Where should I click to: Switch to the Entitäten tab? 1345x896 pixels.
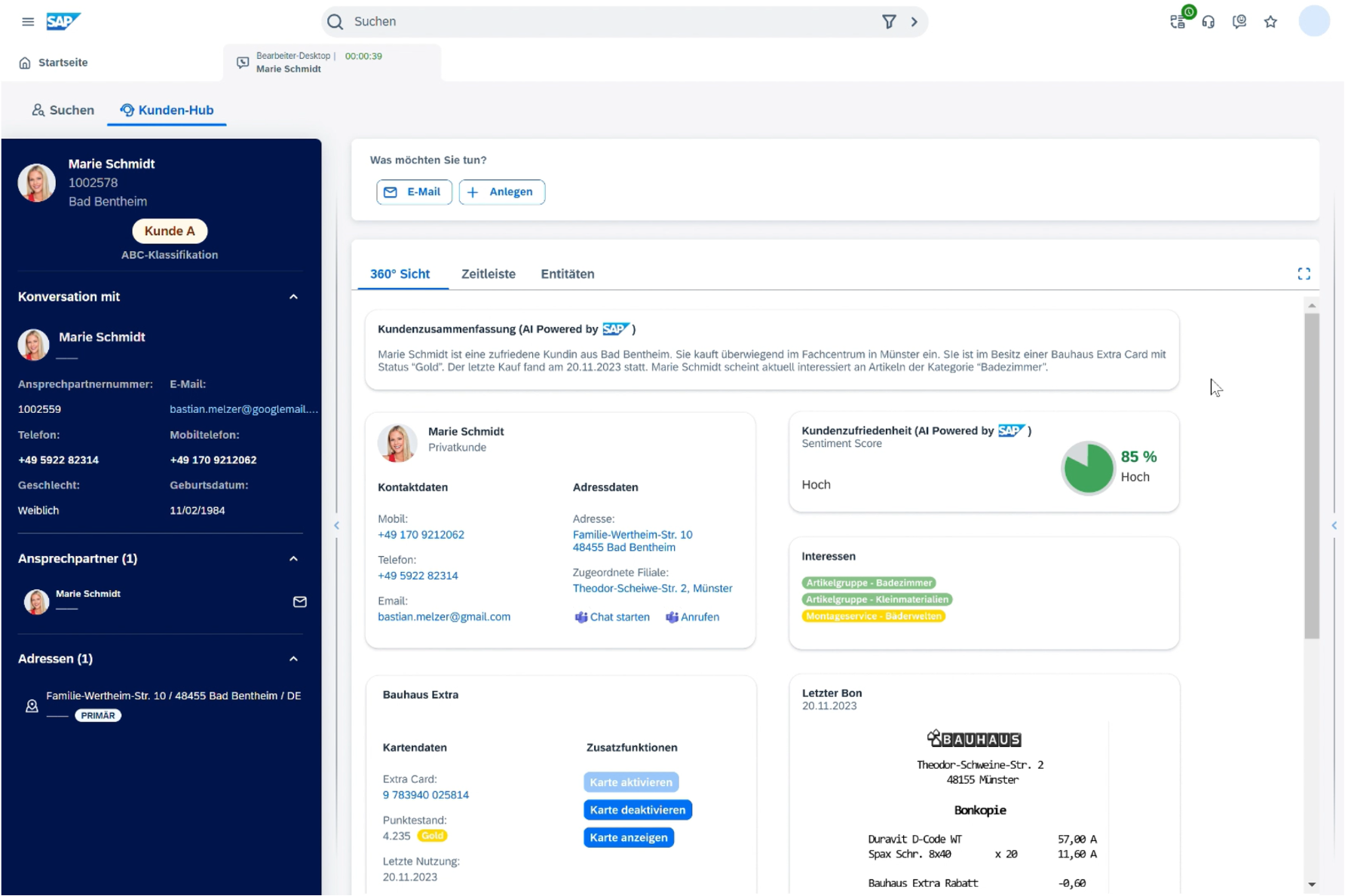(x=567, y=274)
